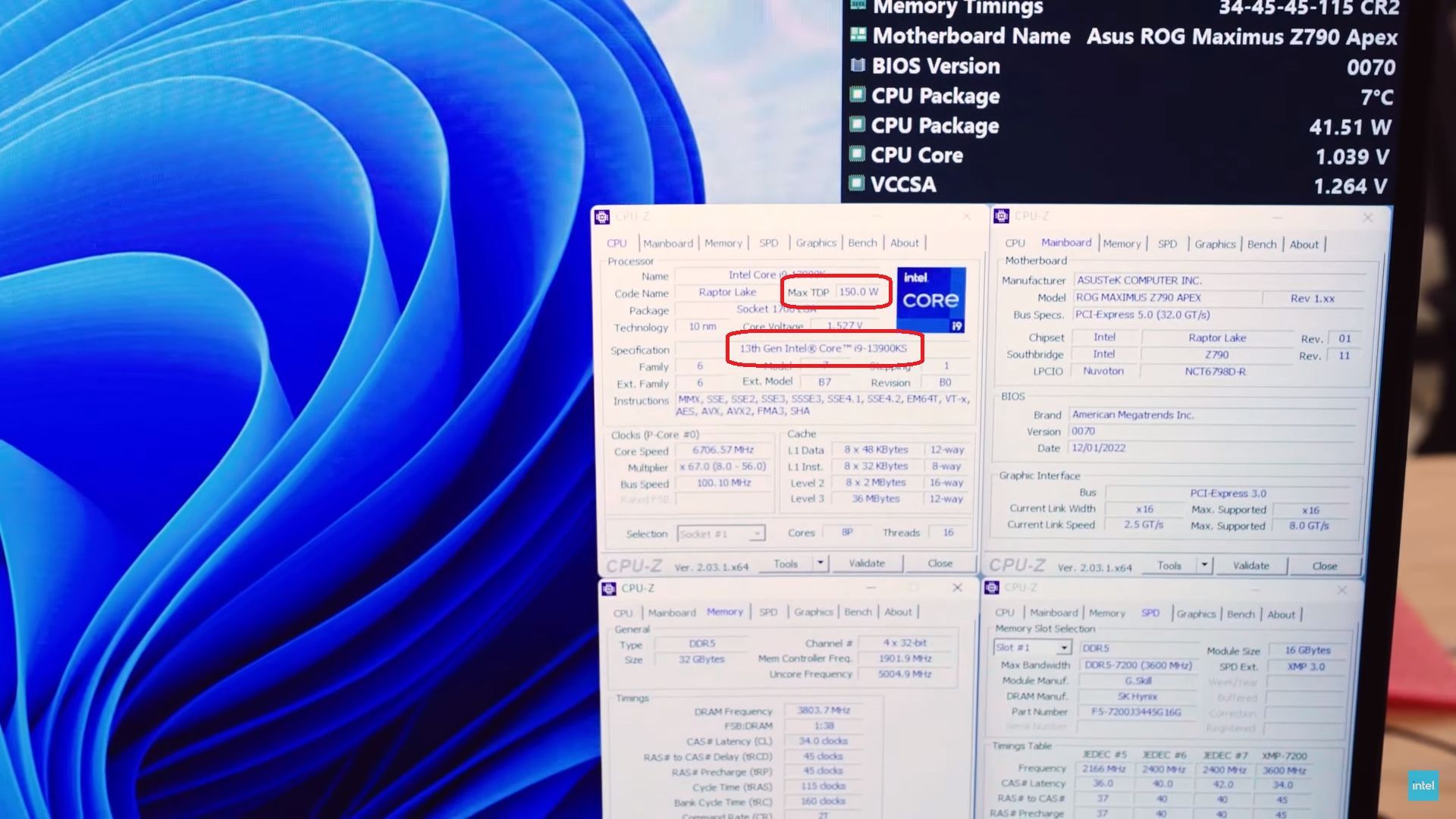Click the Uncore Frequency 5004.9 MHz value
Screen dimensions: 1456x819
[x=904, y=674]
